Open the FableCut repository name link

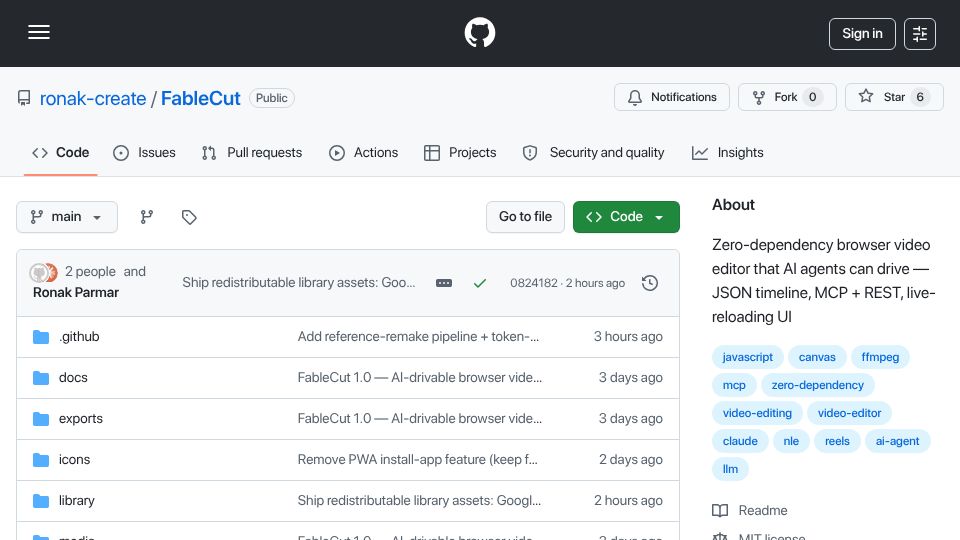click(201, 99)
